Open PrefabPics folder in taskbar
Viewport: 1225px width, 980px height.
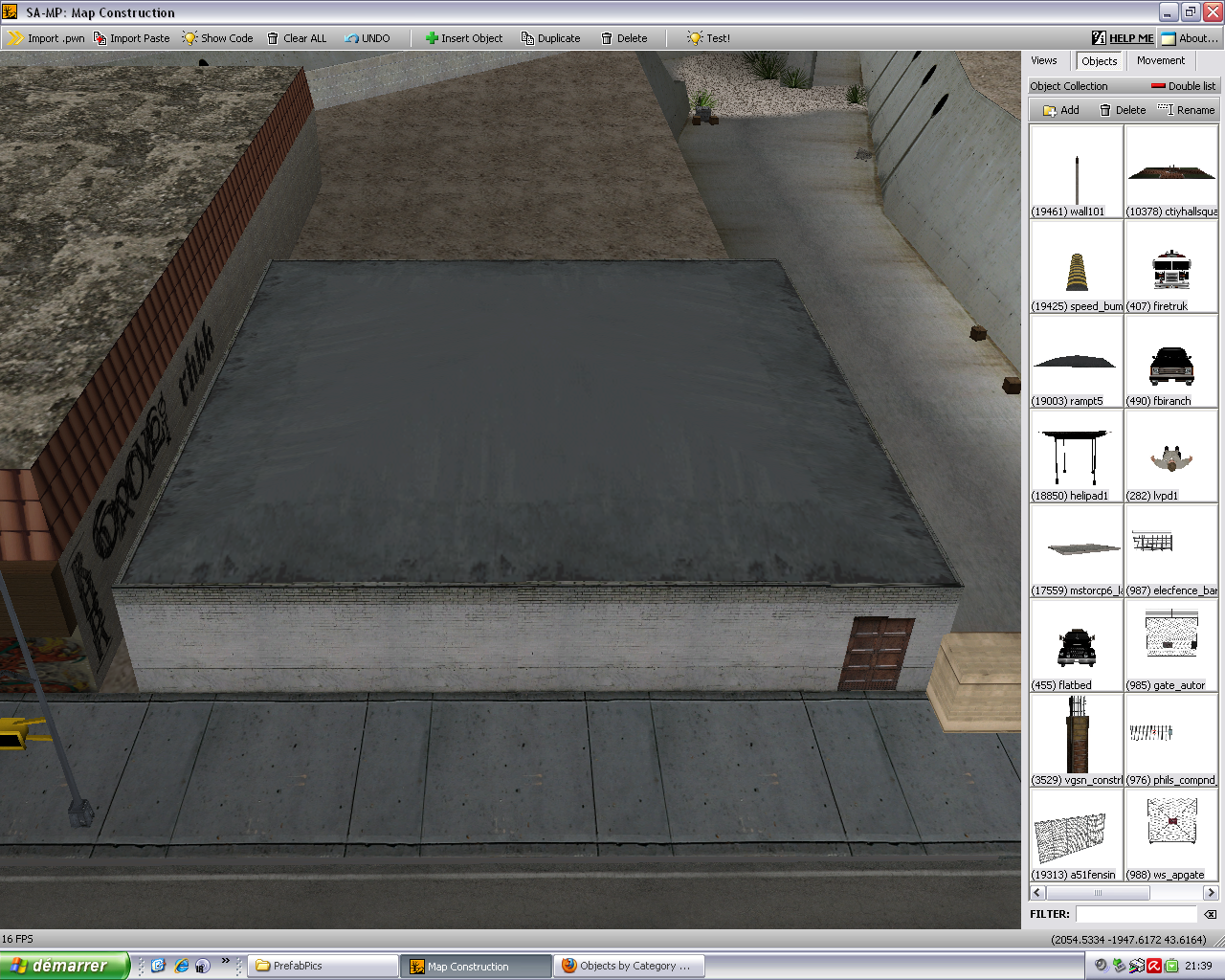point(324,966)
